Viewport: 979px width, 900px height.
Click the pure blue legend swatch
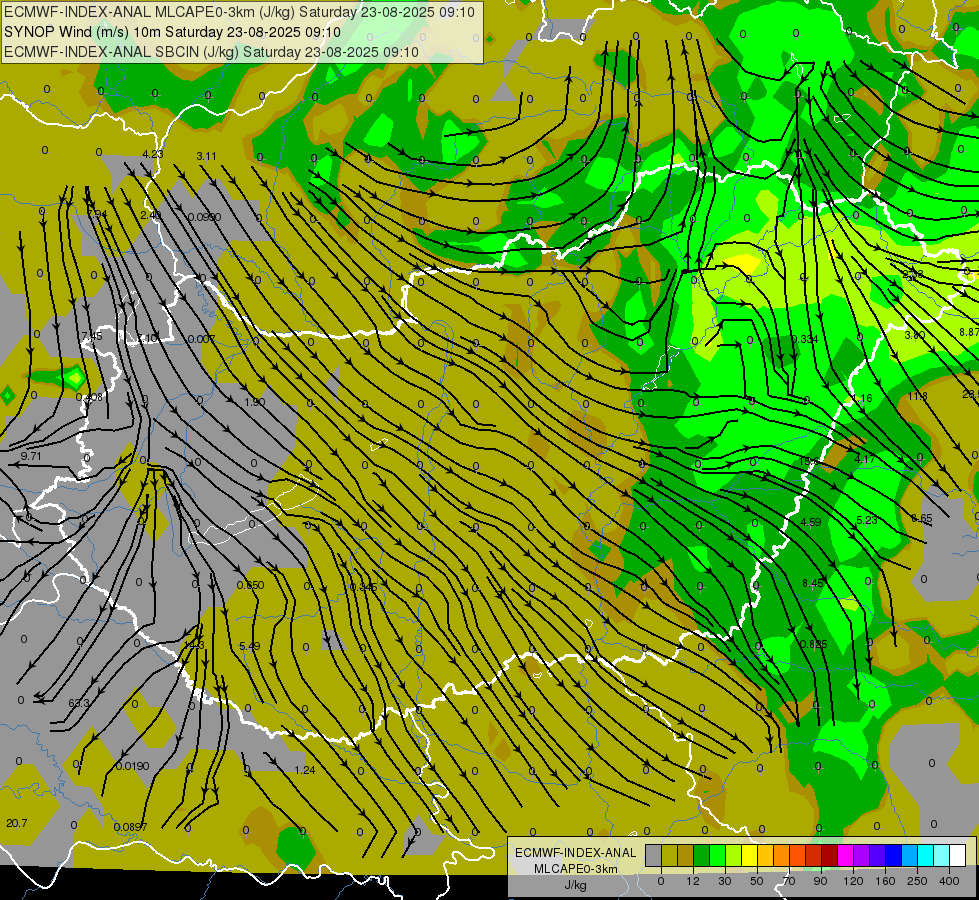(x=893, y=855)
